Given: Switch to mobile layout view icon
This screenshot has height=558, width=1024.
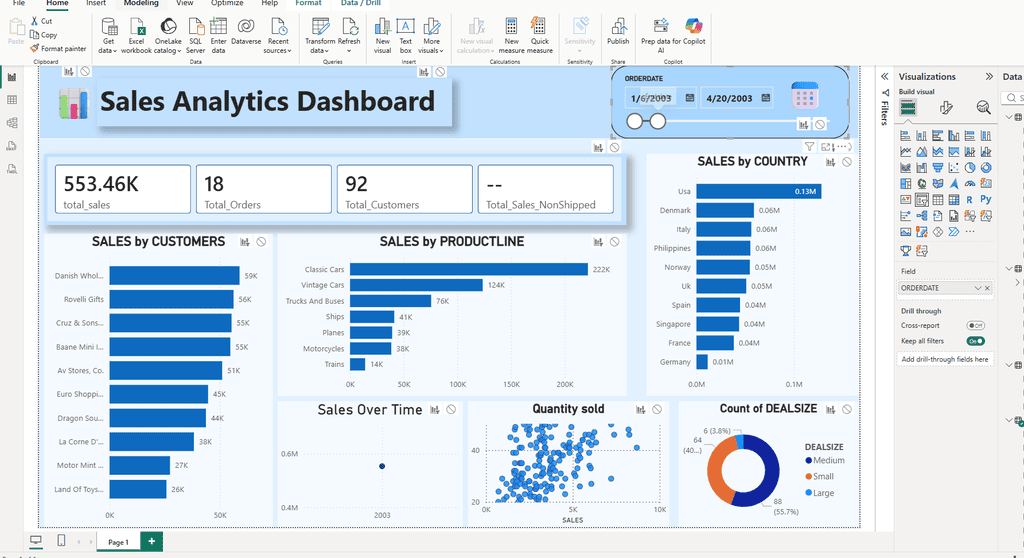Looking at the screenshot, I should (x=61, y=540).
